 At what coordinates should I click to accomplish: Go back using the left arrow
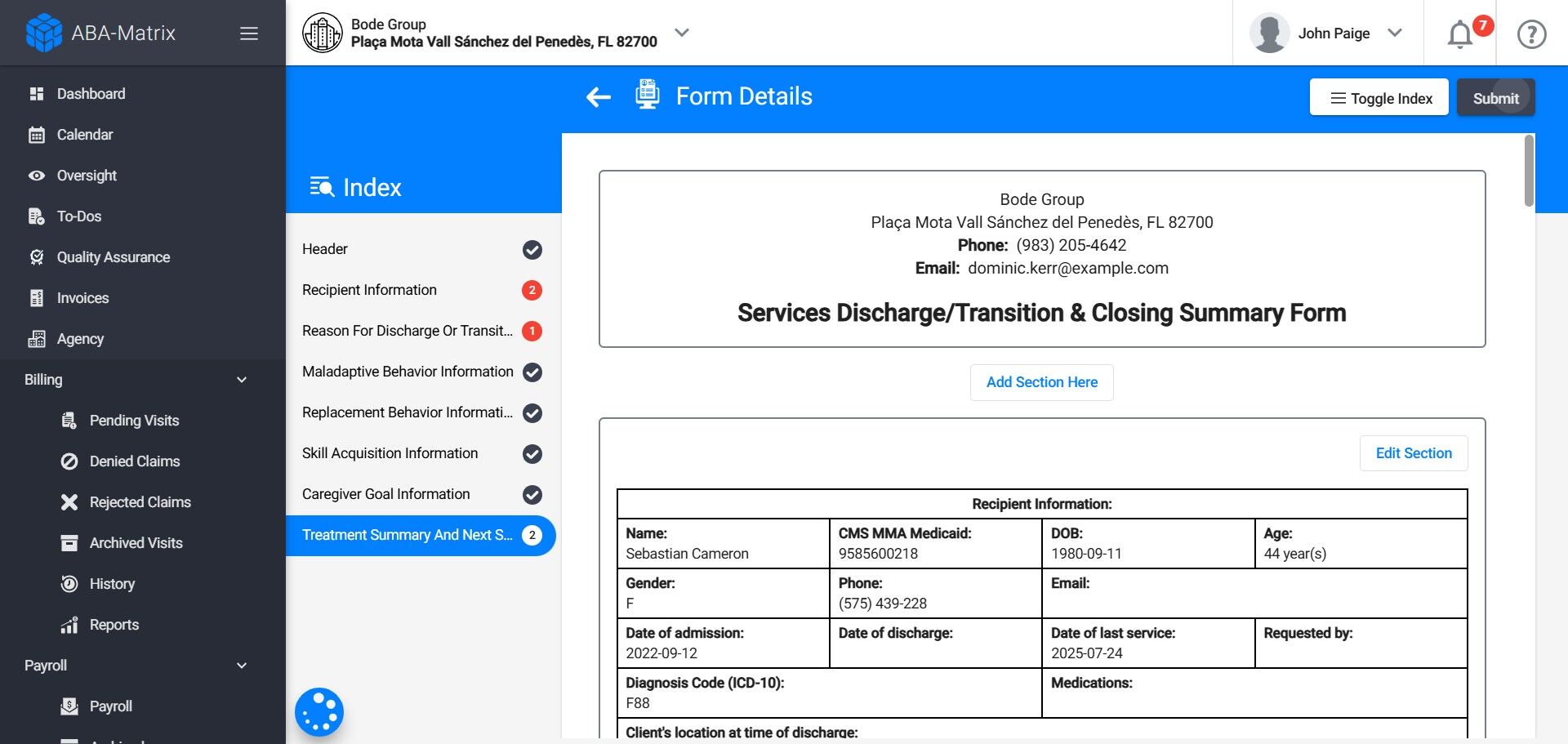pyautogui.click(x=599, y=98)
